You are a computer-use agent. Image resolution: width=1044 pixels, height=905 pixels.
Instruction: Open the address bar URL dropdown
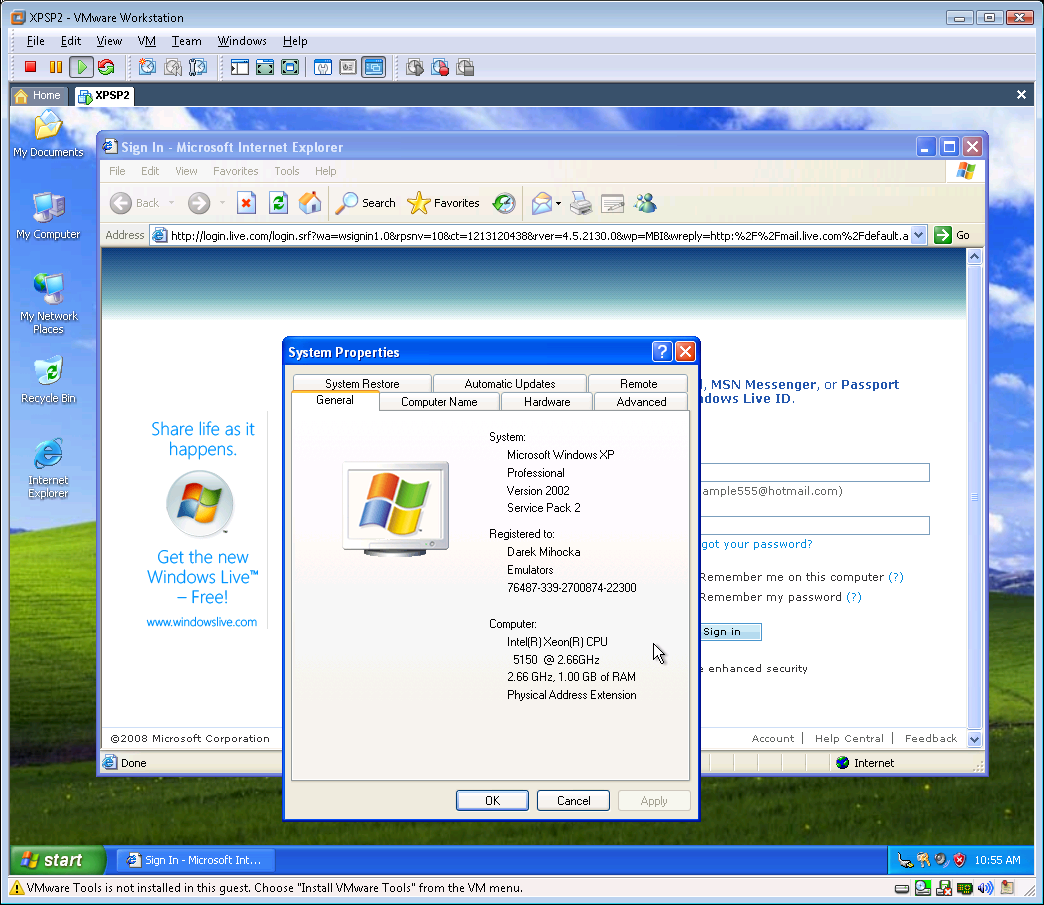919,235
